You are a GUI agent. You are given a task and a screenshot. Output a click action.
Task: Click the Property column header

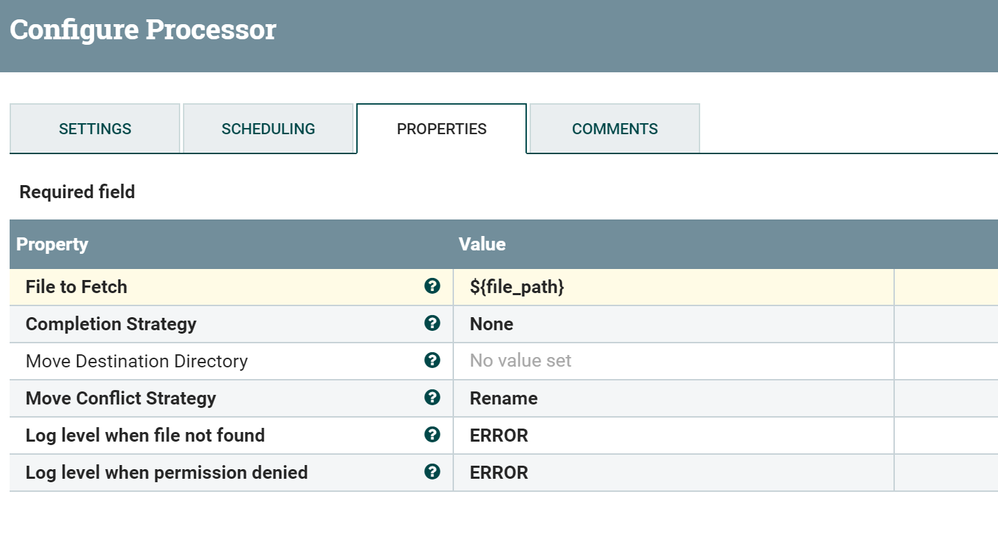(52, 244)
